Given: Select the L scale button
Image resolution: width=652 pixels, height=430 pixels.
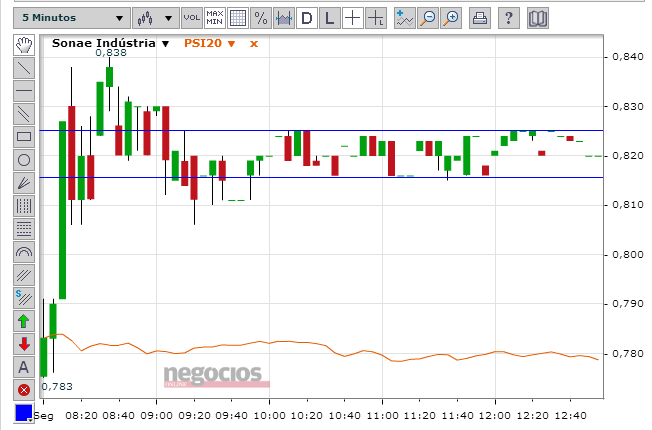Looking at the screenshot, I should click(330, 18).
